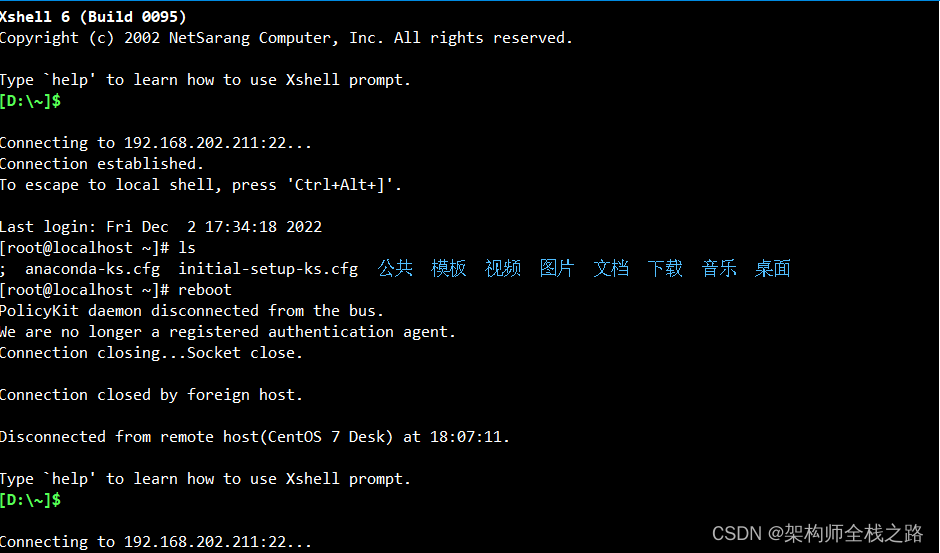Click the initial-setup-ks.cfg file name

tap(267, 268)
